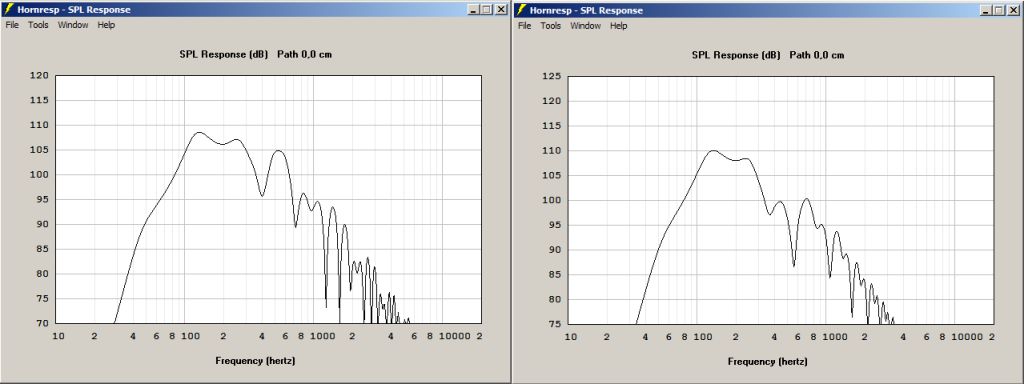Viewport: 1024px width, 384px height.
Task: Close the right SPL Response window
Action: [x=1014, y=10]
